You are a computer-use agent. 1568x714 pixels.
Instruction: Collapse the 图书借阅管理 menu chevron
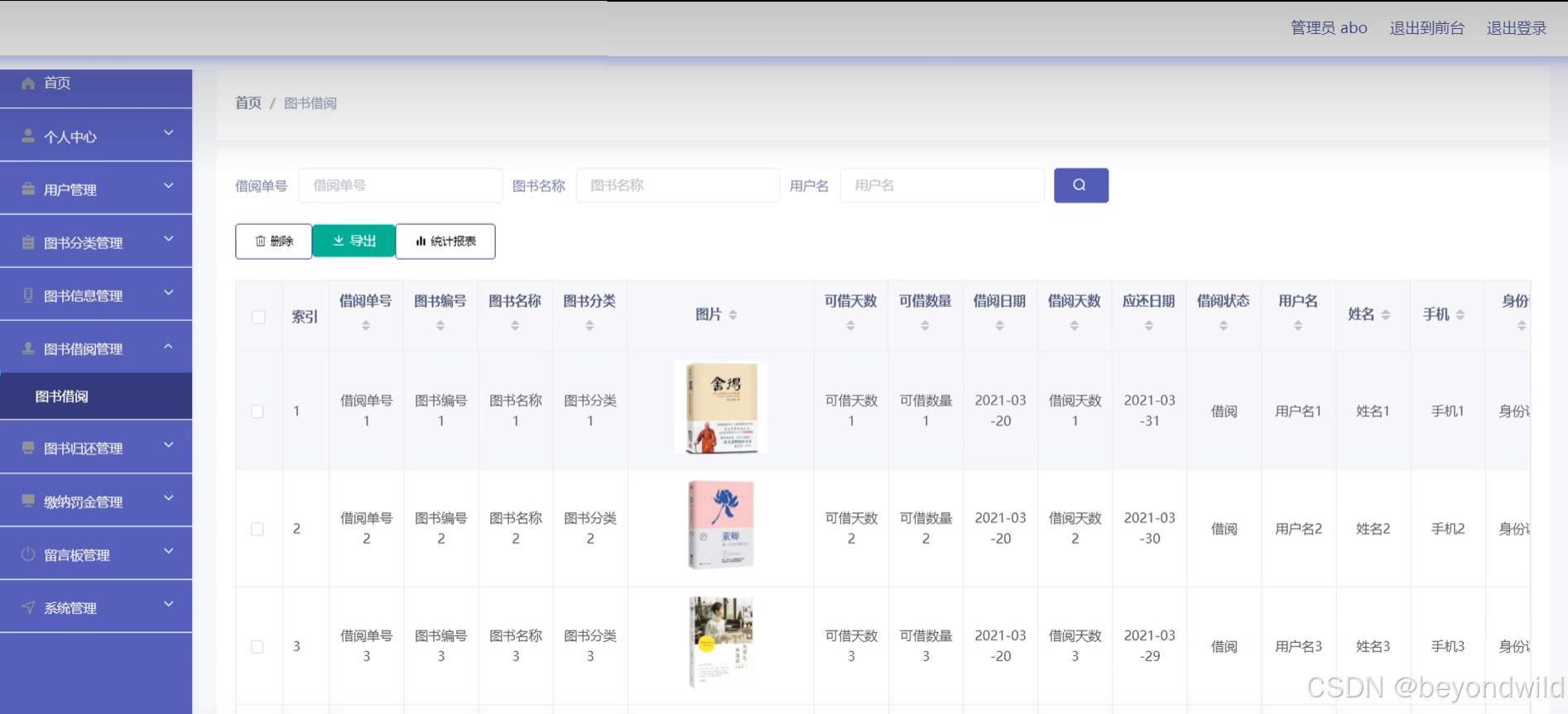pos(169,346)
